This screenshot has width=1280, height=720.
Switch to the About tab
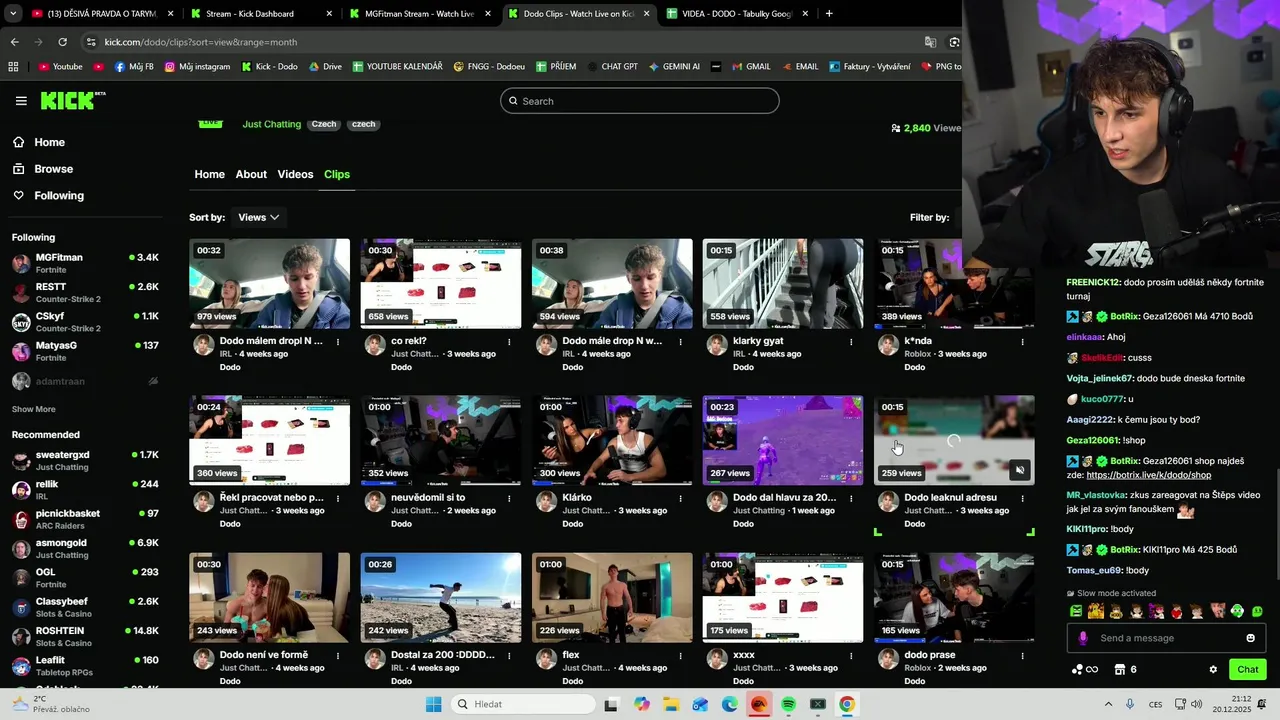pyautogui.click(x=251, y=174)
